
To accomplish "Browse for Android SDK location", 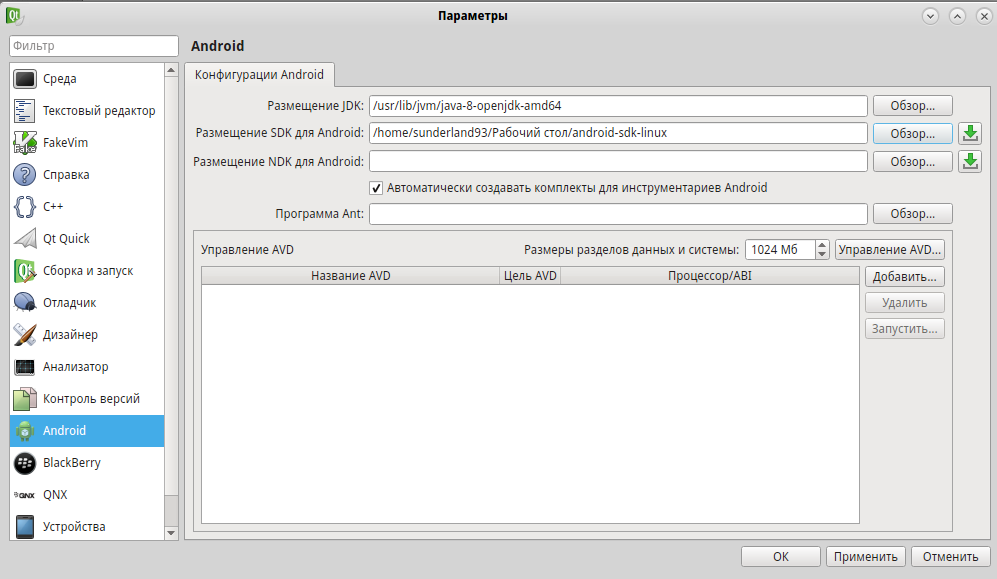I will click(x=912, y=133).
